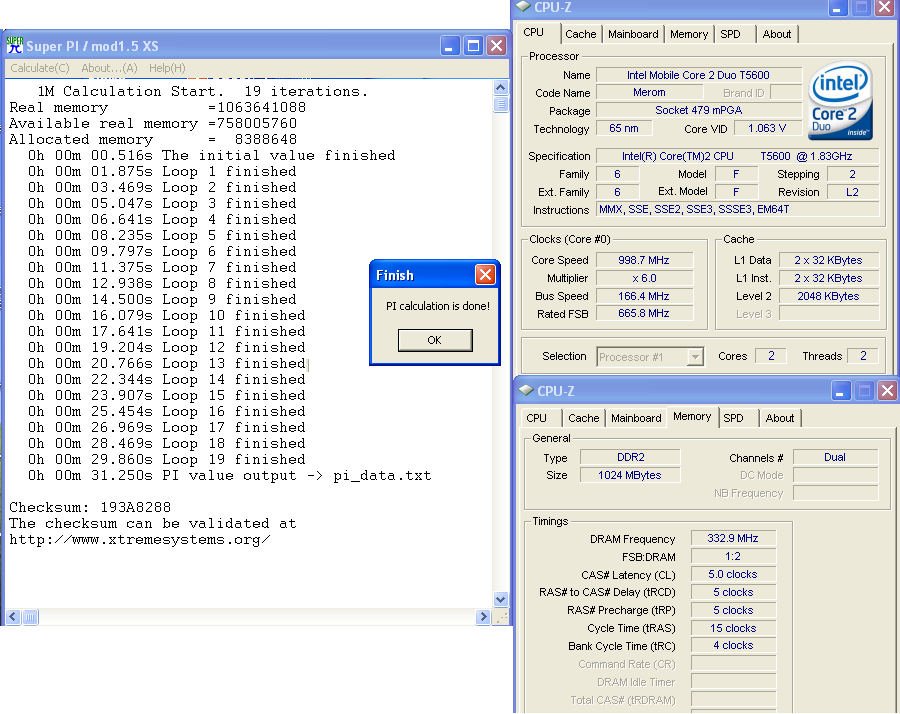This screenshot has height=714, width=900.
Task: Click the scroll down arrow in Super PI
Action: coord(501,599)
